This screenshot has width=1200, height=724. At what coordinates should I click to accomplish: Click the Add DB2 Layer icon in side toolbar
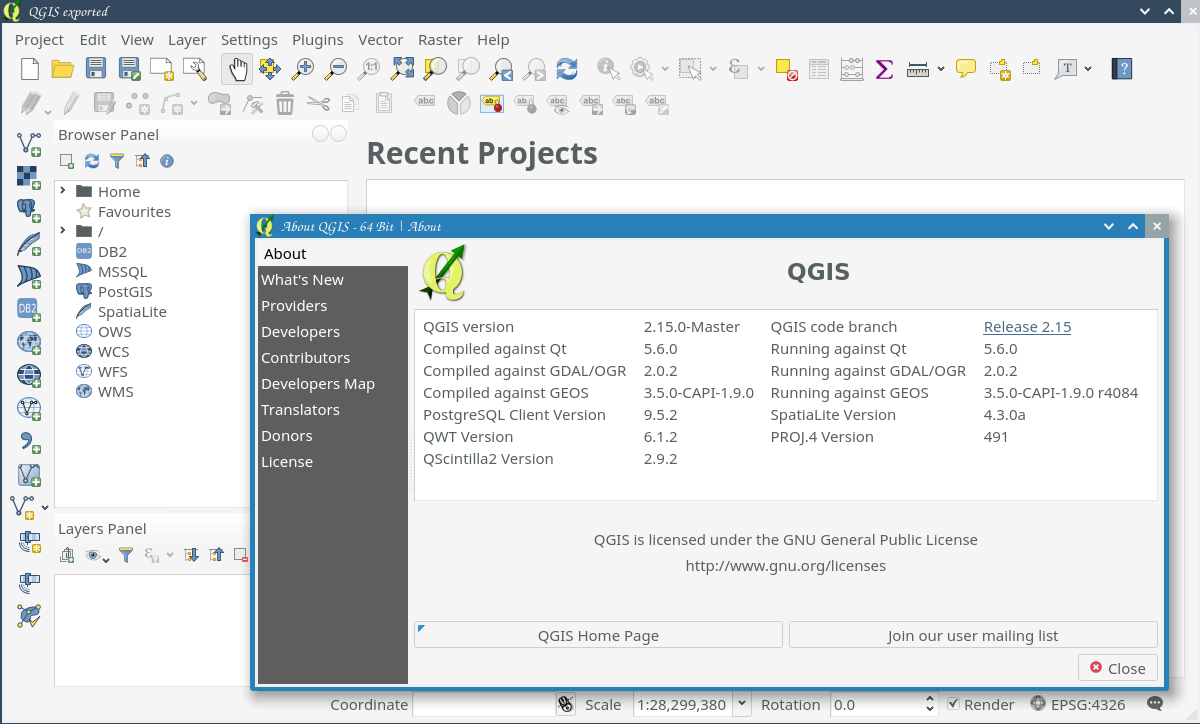pyautogui.click(x=29, y=309)
